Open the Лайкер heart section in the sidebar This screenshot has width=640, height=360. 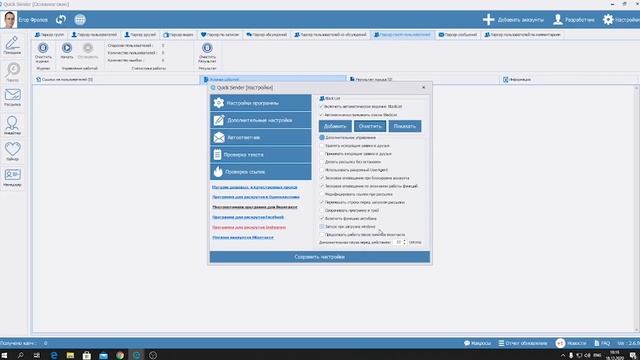pos(12,151)
